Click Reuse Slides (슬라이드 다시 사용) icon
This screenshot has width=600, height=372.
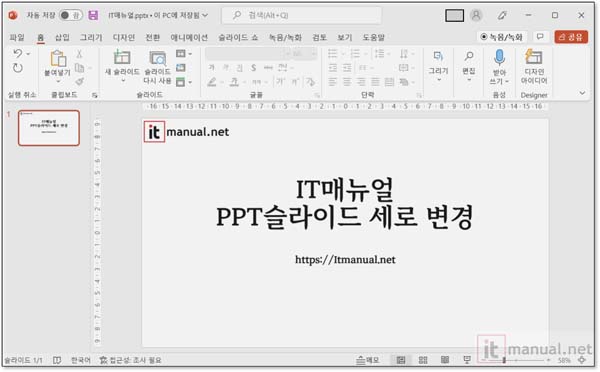point(157,58)
